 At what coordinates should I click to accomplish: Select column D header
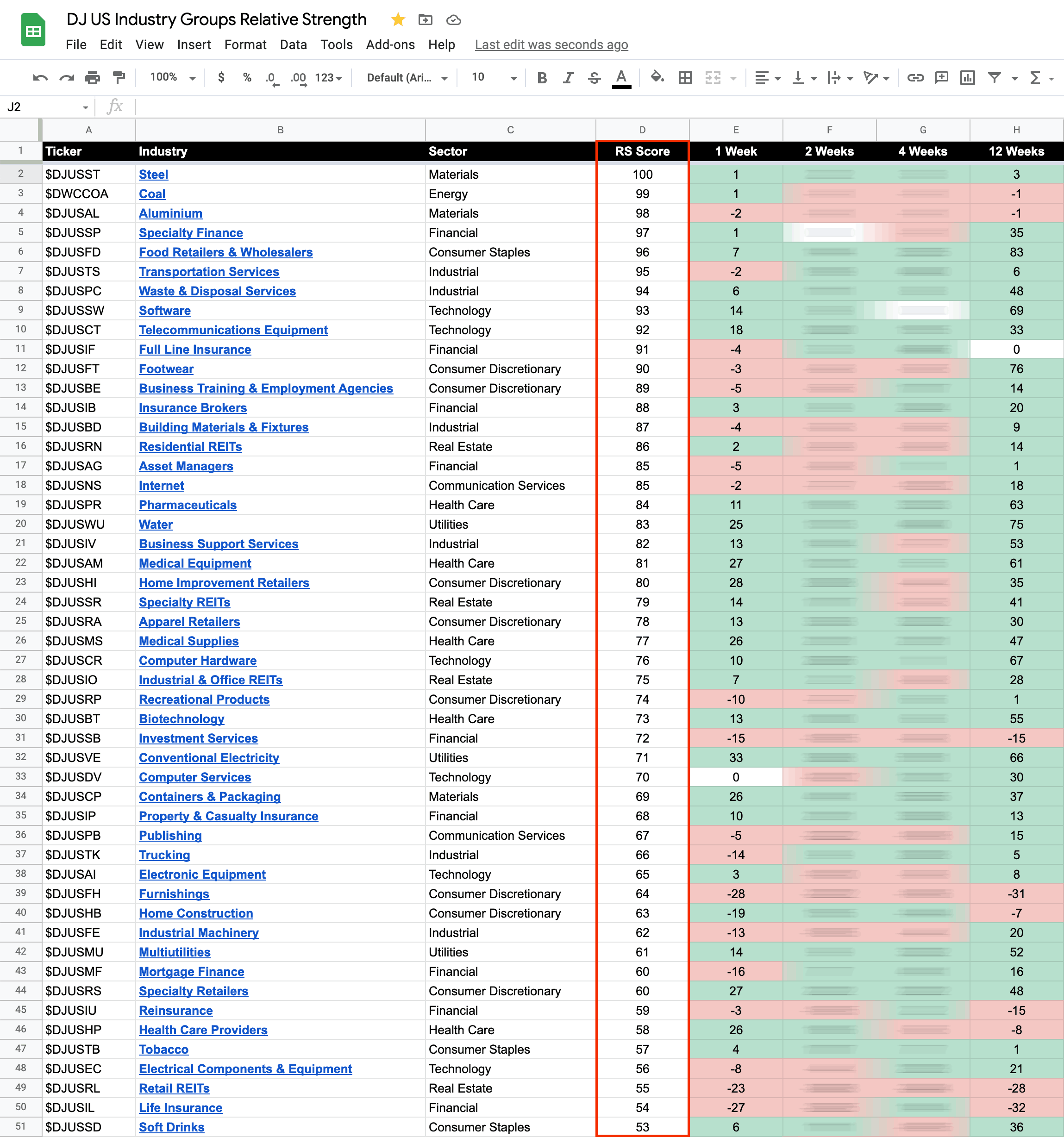point(642,130)
